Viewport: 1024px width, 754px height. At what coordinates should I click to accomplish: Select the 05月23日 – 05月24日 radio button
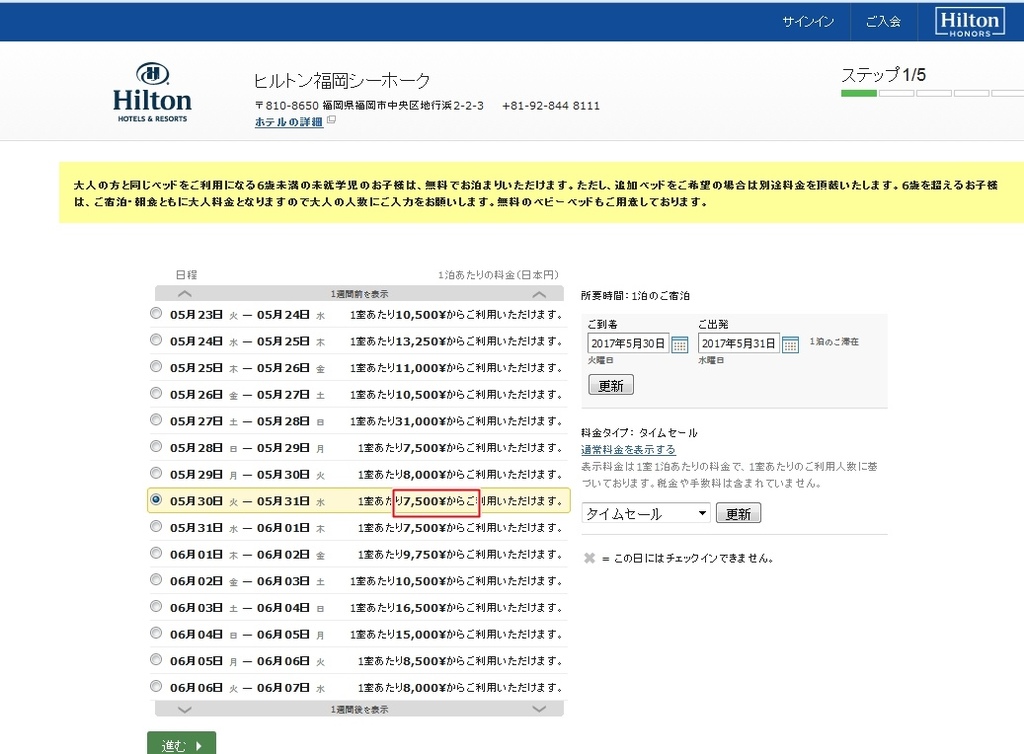(156, 313)
